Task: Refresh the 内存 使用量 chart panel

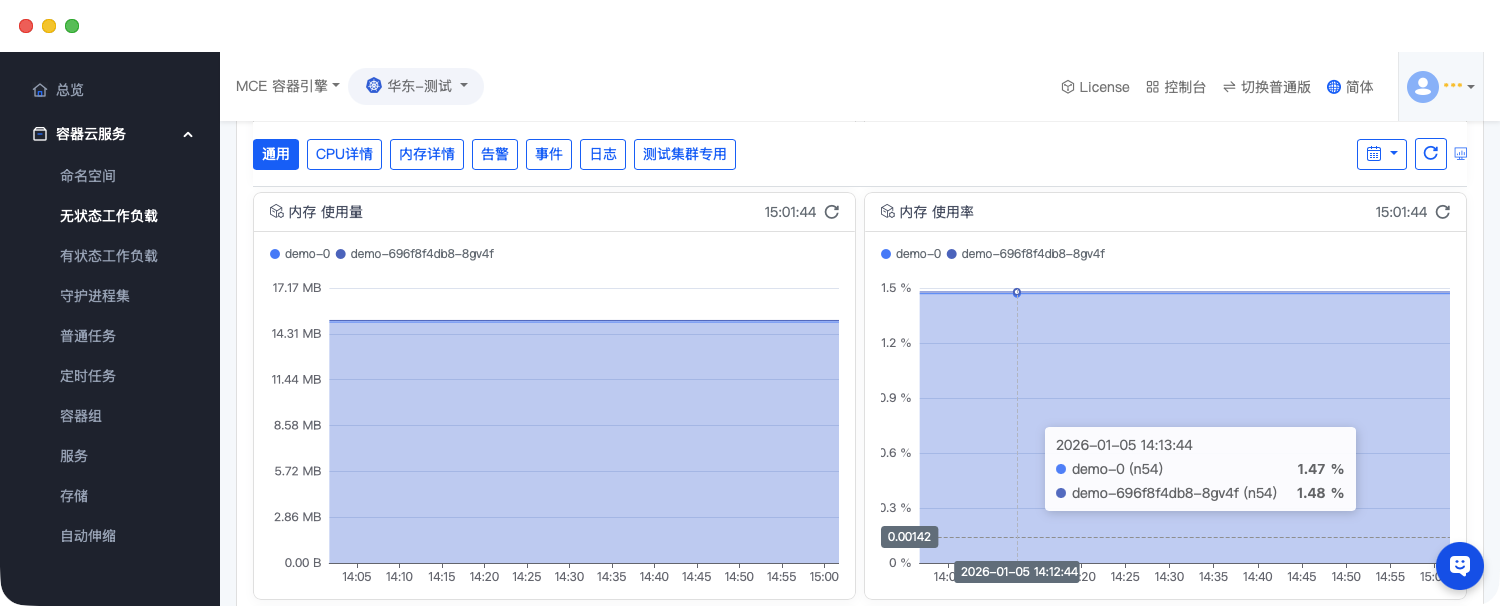Action: pyautogui.click(x=831, y=212)
